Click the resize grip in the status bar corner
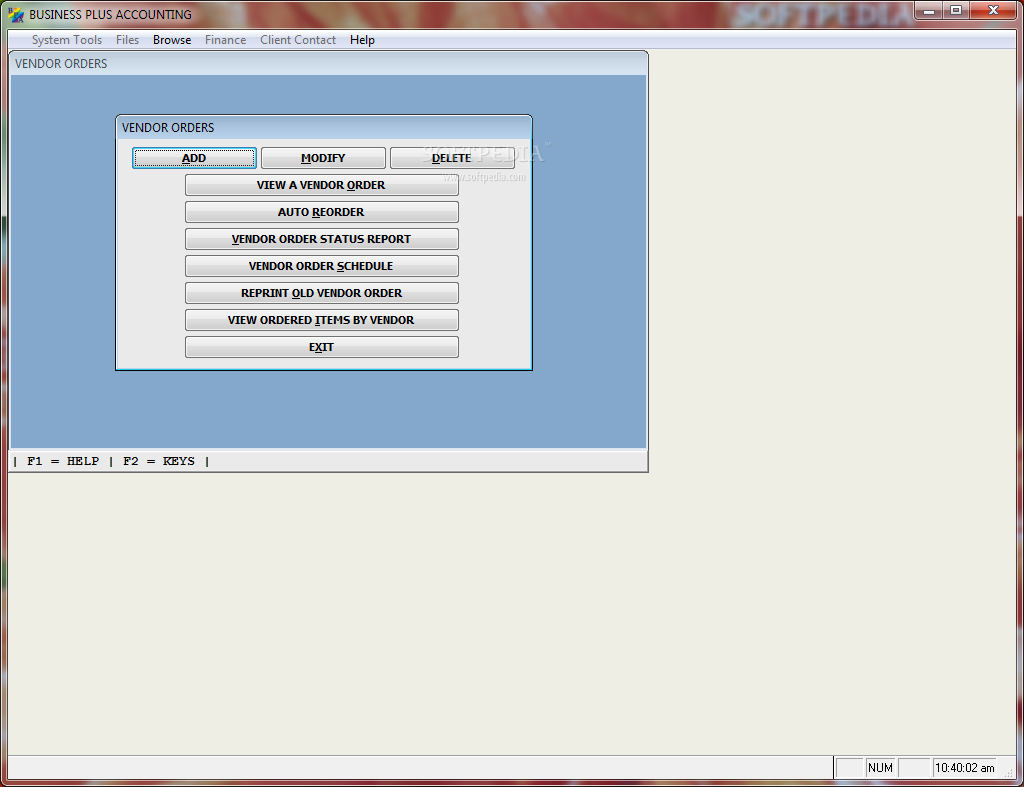 (x=1008, y=773)
